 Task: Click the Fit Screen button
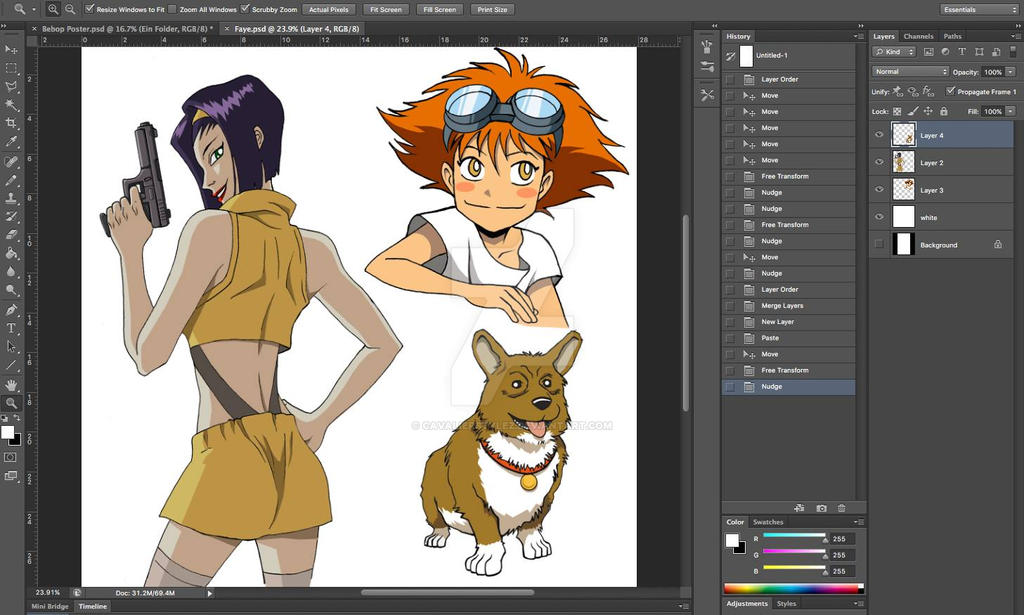pos(386,9)
